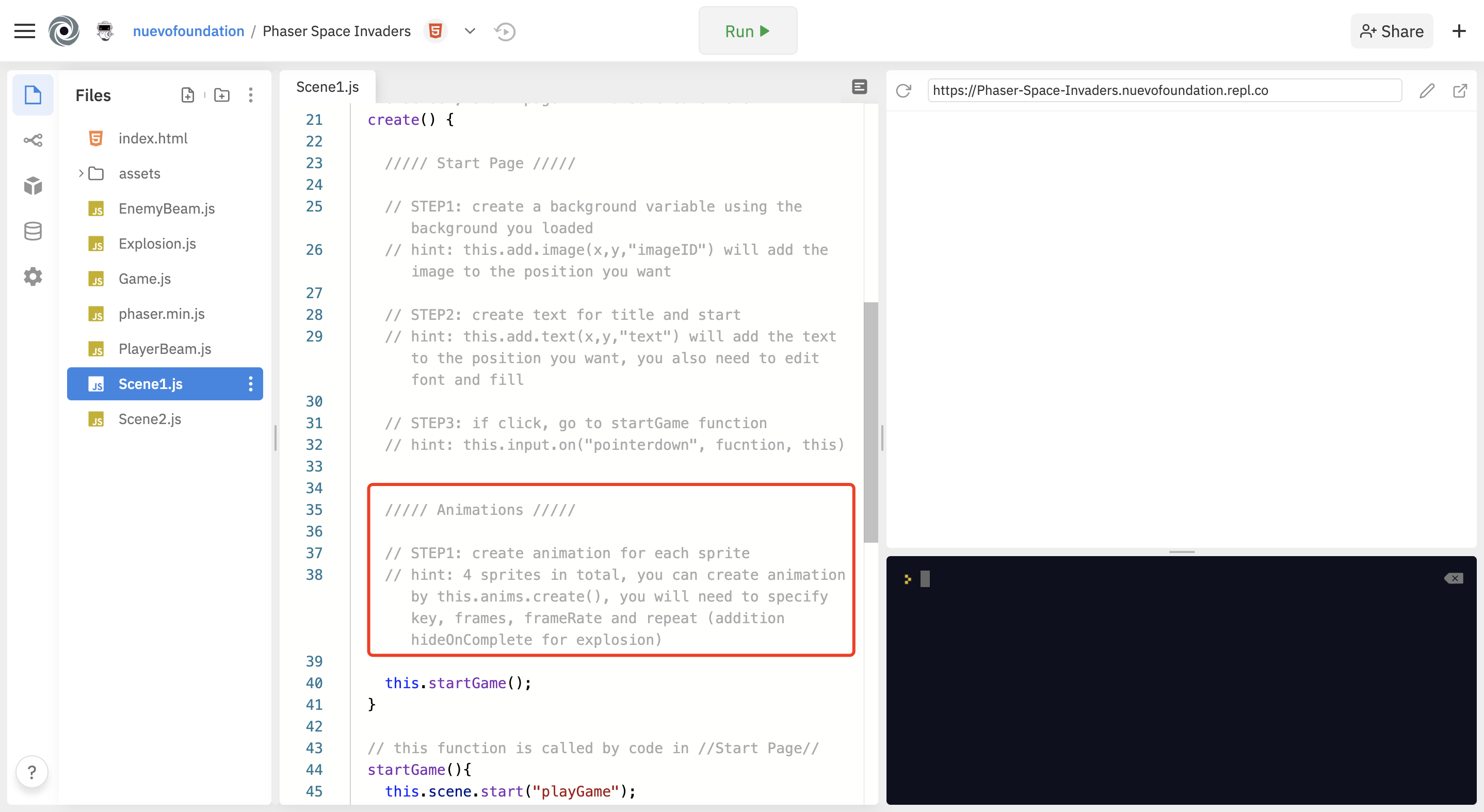Open Scene2.js in the file tree

tap(149, 419)
